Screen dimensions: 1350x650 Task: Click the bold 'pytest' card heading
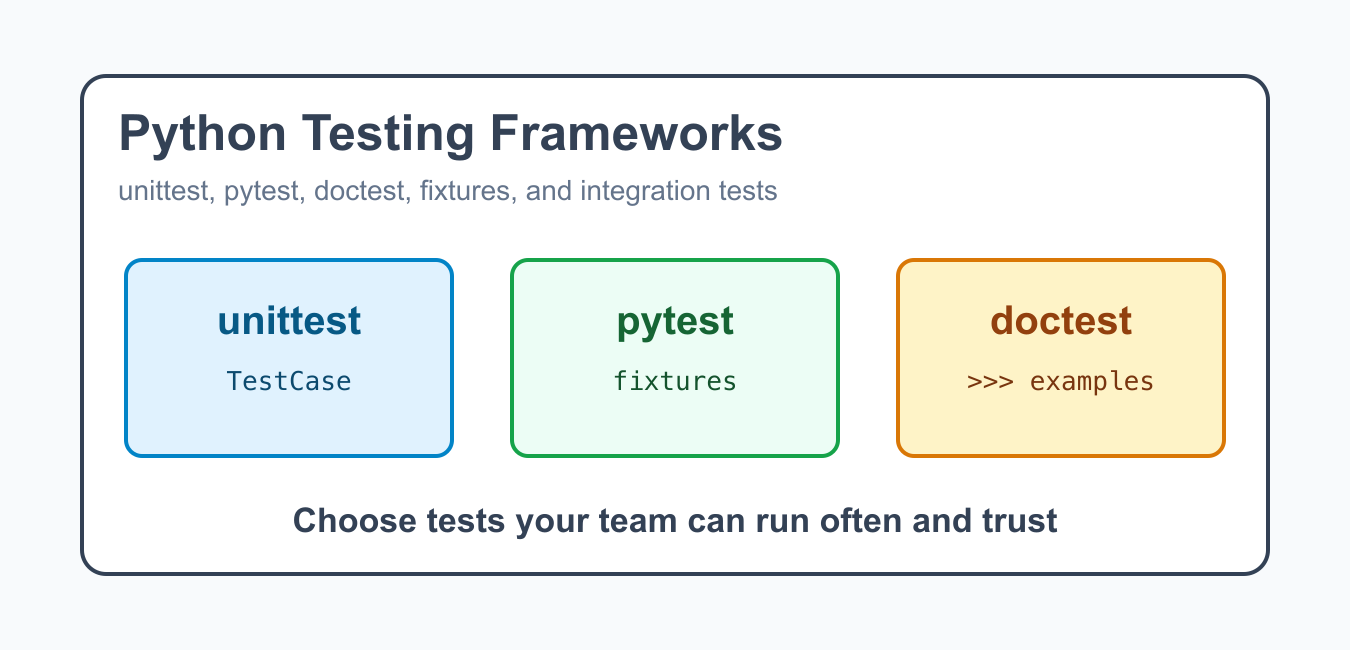point(675,322)
